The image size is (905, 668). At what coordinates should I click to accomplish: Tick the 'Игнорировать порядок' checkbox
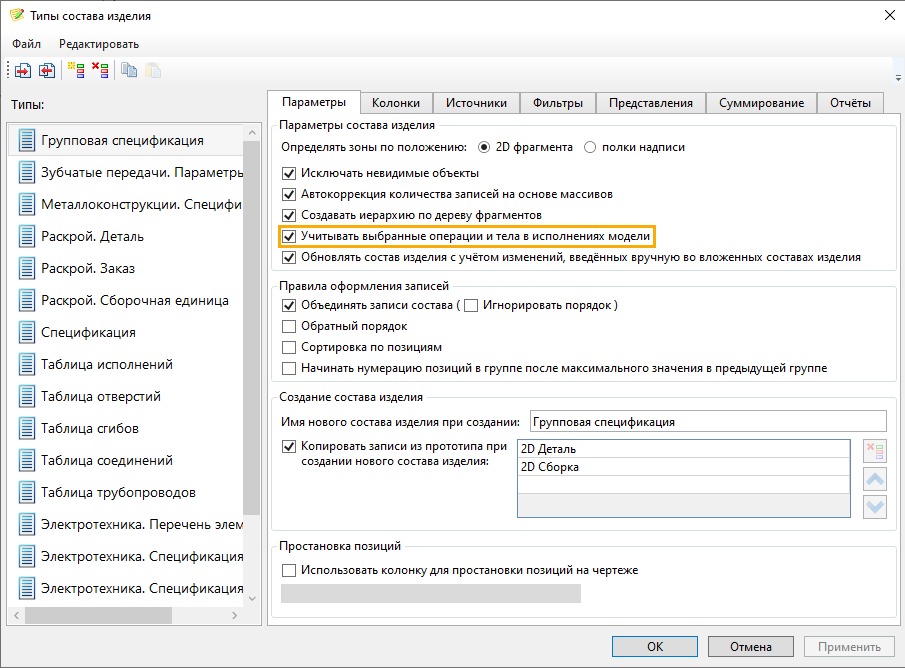(472, 305)
